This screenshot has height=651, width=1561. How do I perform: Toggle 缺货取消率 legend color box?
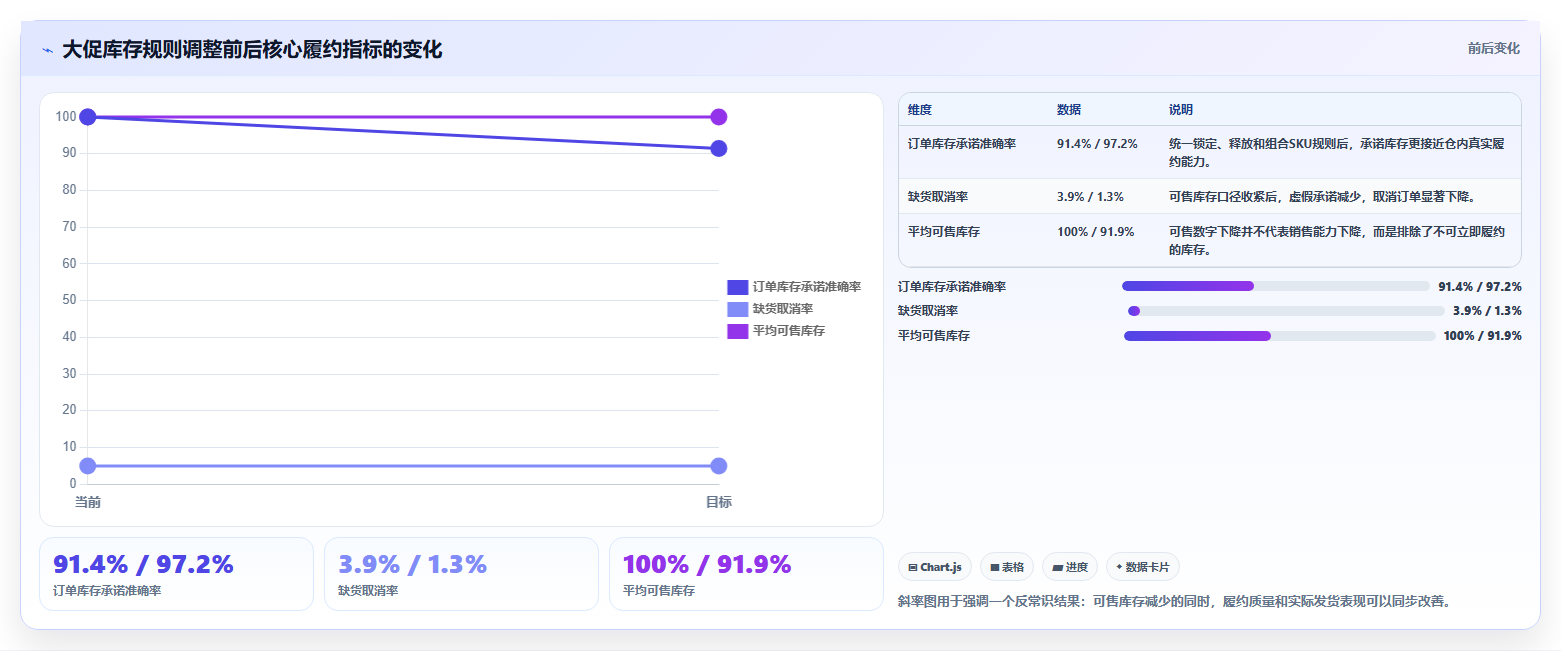tap(737, 309)
